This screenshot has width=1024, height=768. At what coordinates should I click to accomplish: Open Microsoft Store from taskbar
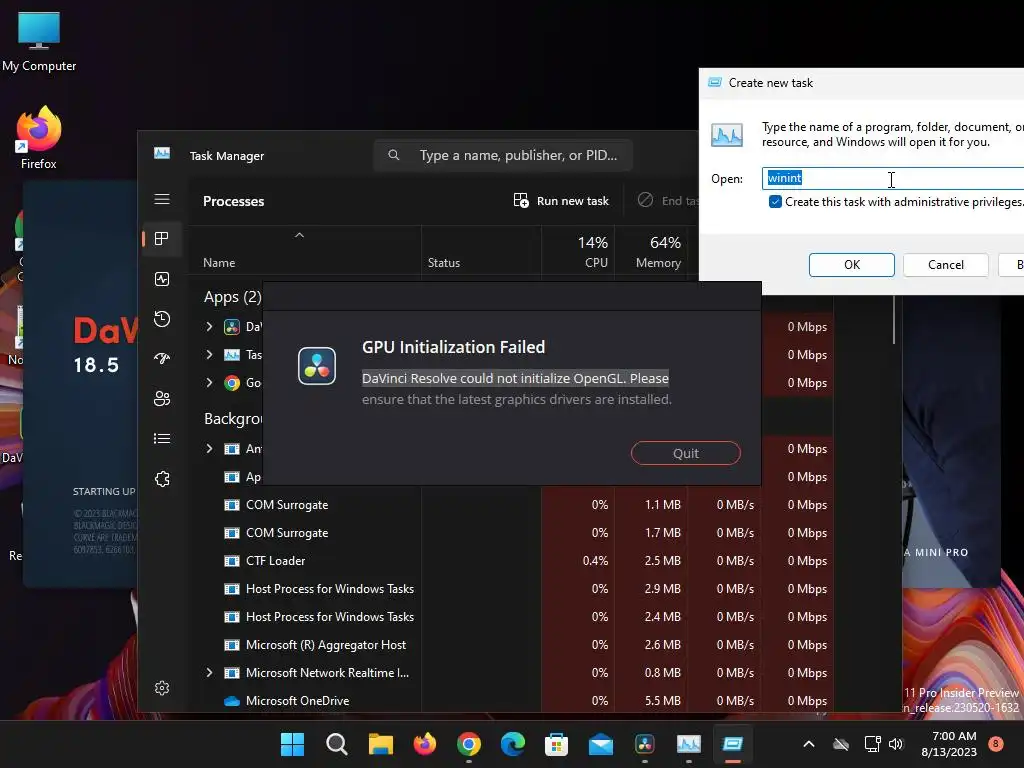coord(556,744)
